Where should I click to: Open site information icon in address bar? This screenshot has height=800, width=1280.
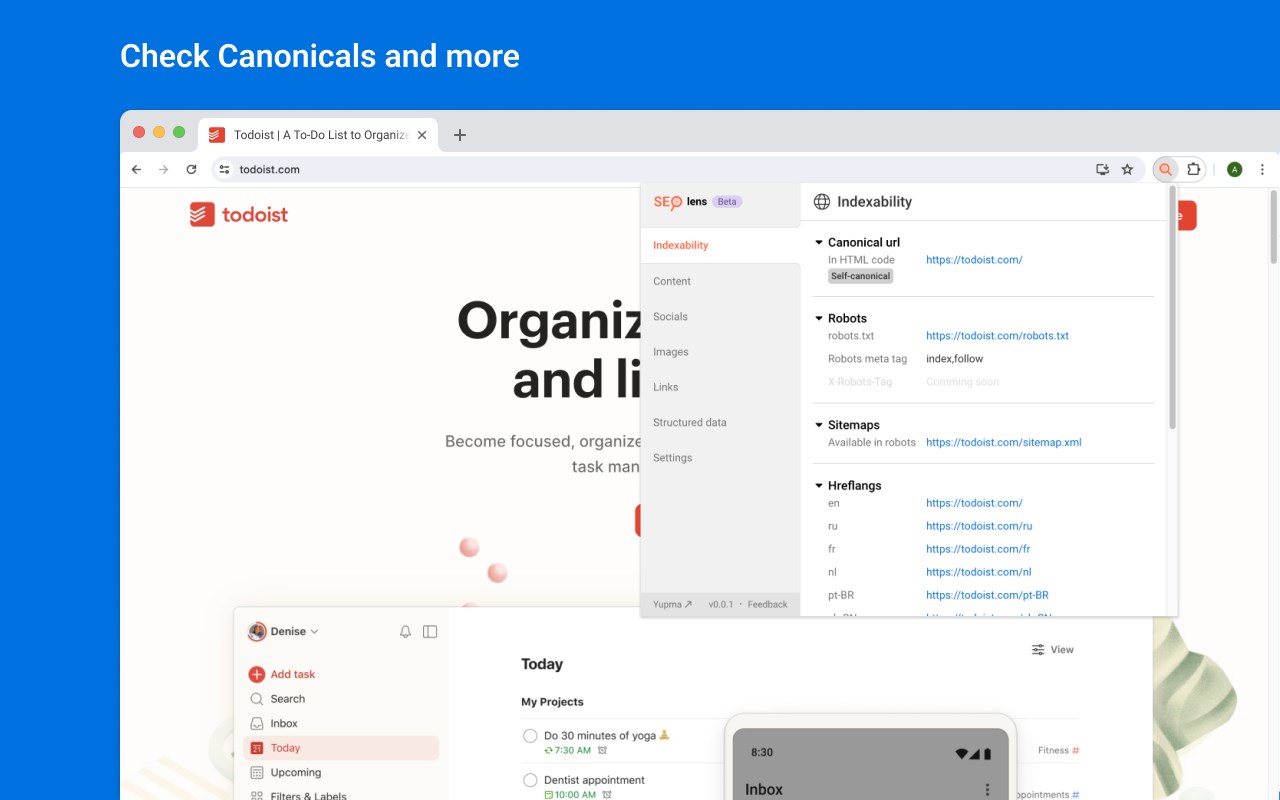point(224,170)
